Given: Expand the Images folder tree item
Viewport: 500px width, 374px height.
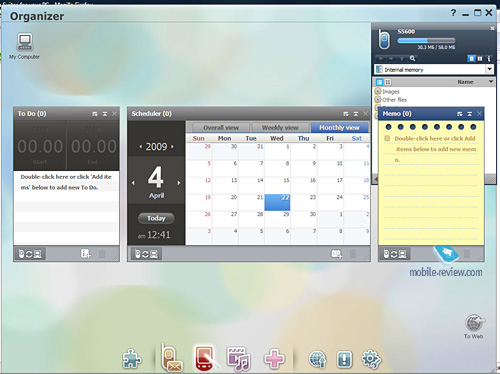Looking at the screenshot, I should click(378, 91).
